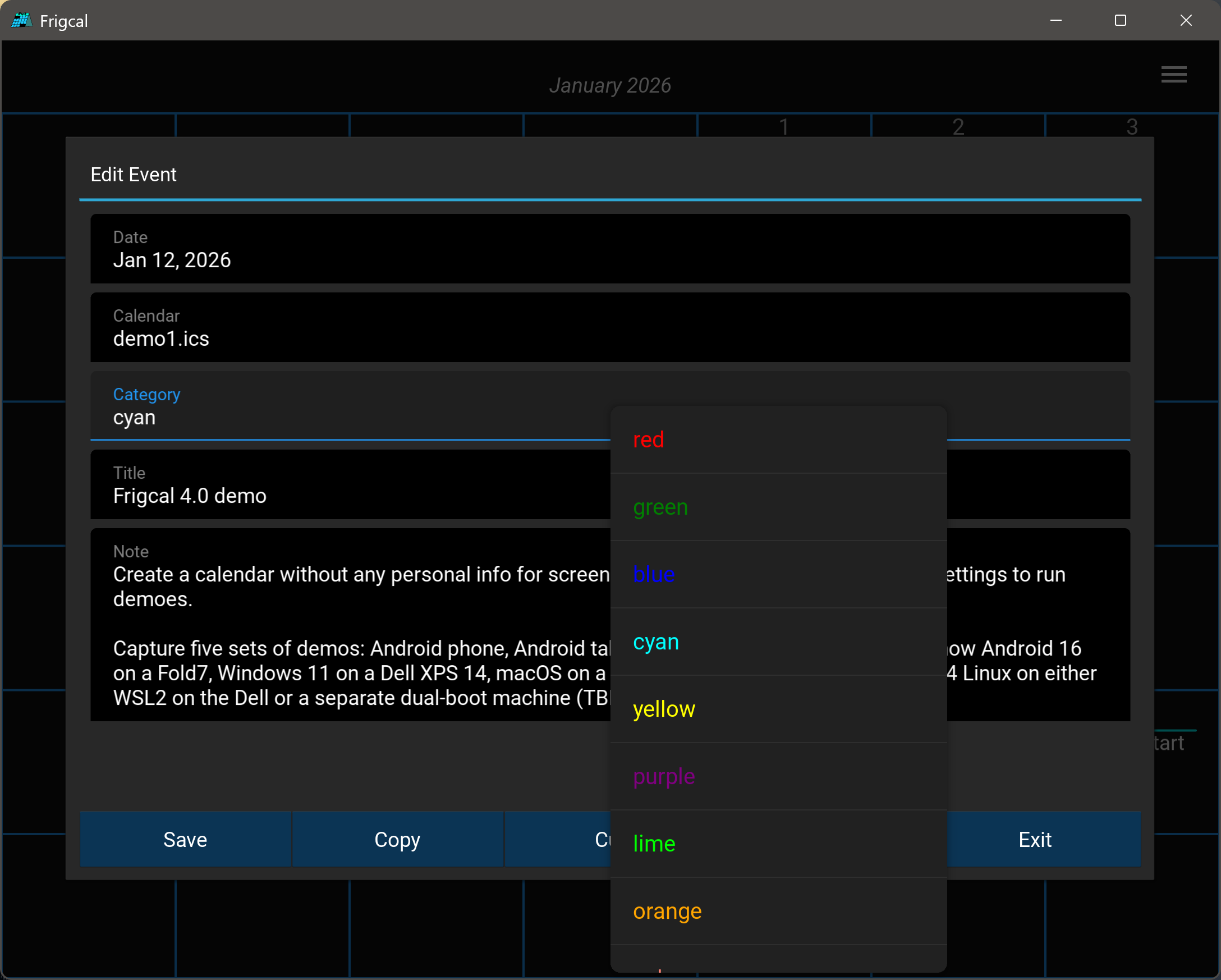The image size is (1221, 980).
Task: Click the day 2 calendar cell
Action: [958, 126]
